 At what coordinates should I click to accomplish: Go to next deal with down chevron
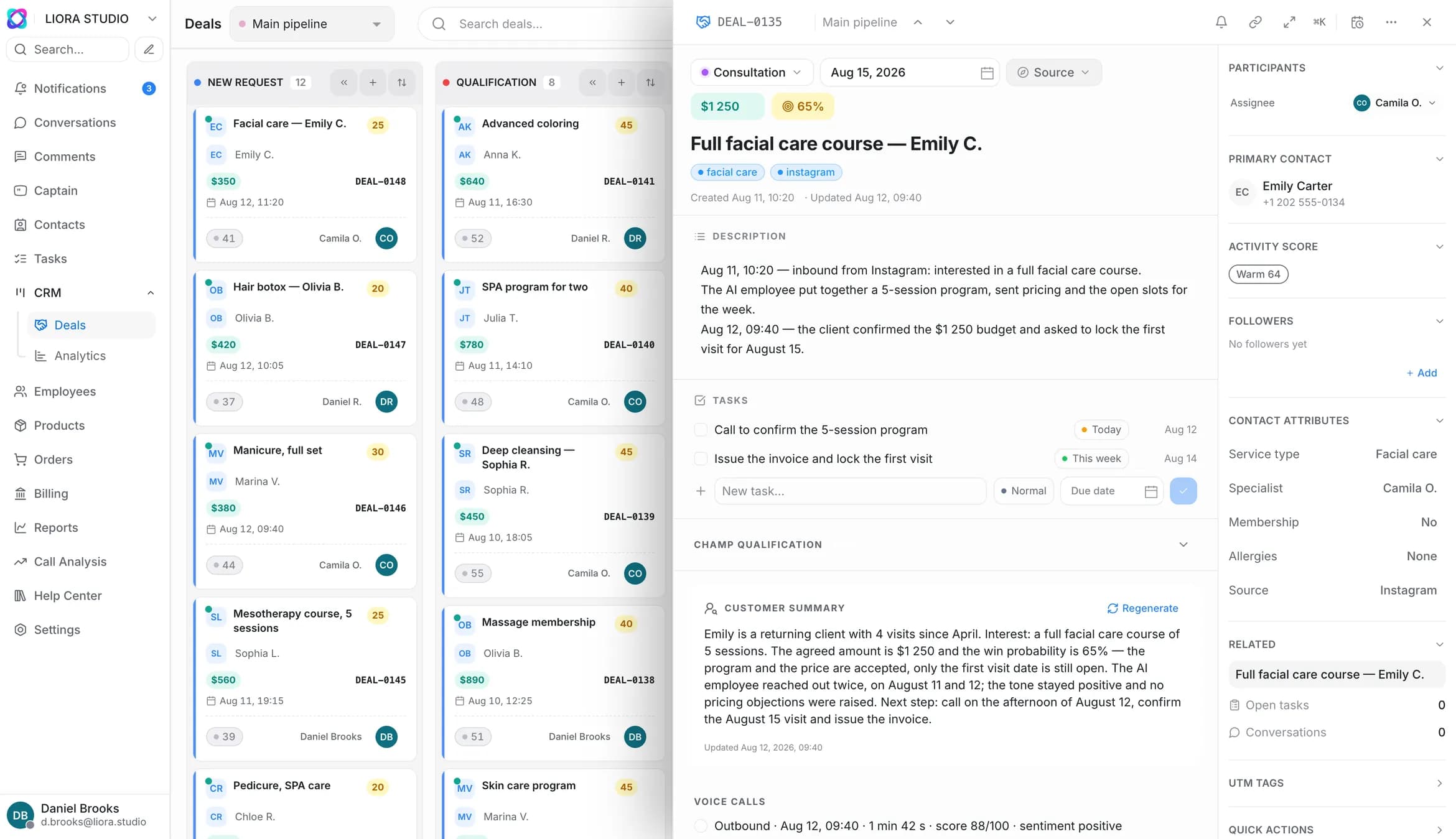point(950,22)
